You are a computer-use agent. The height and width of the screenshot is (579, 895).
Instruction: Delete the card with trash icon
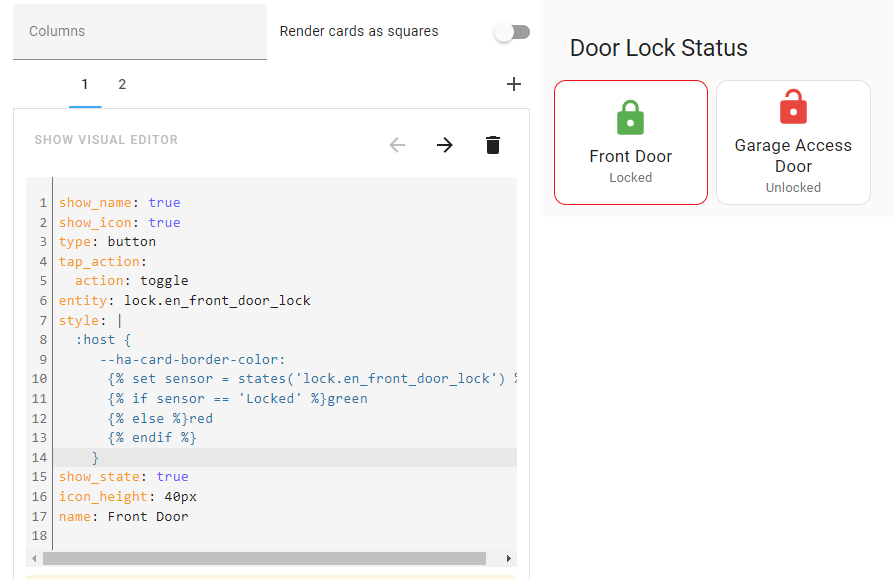click(x=492, y=145)
